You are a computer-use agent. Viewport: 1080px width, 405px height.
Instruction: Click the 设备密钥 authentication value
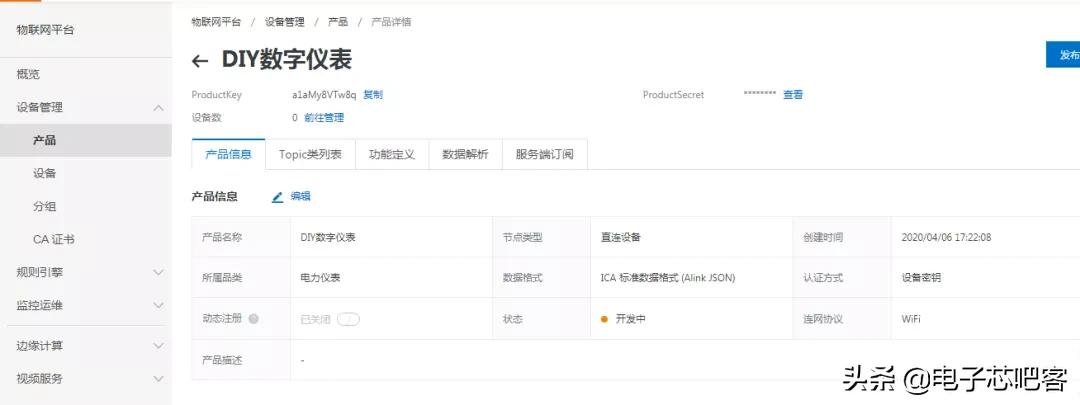click(921, 278)
